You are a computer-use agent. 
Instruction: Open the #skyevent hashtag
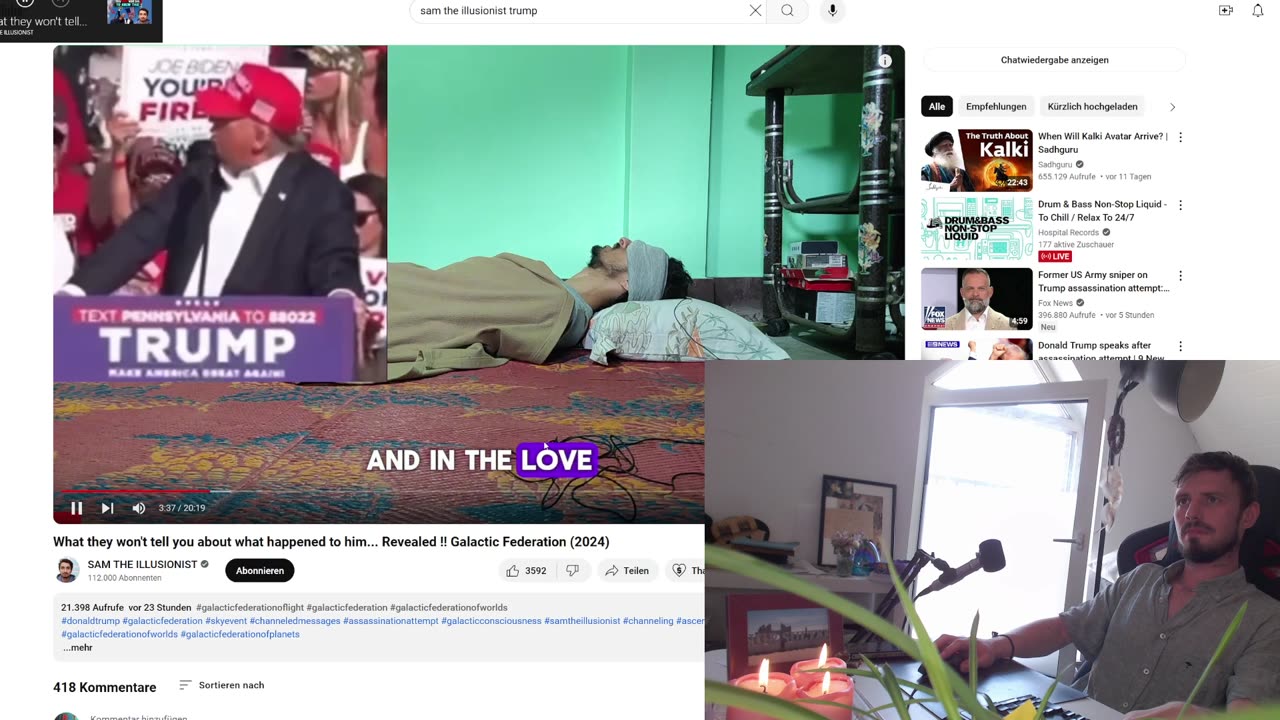[226, 621]
